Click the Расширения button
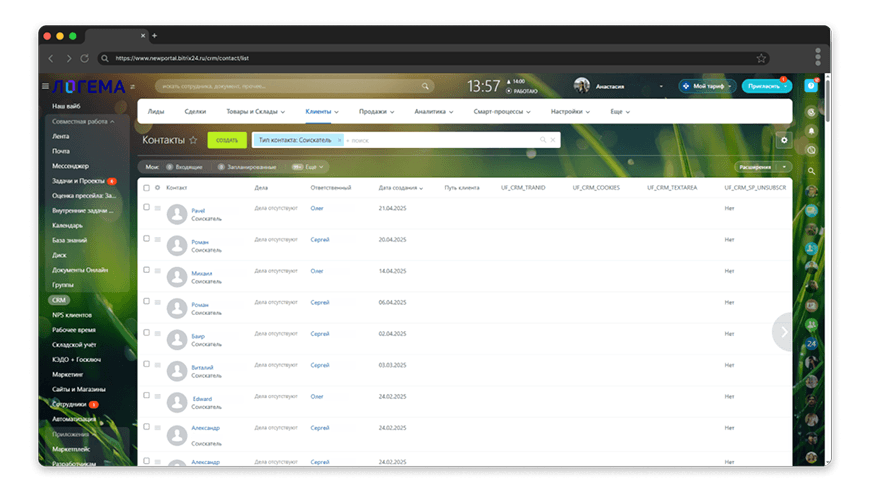870x493 pixels. click(x=756, y=167)
